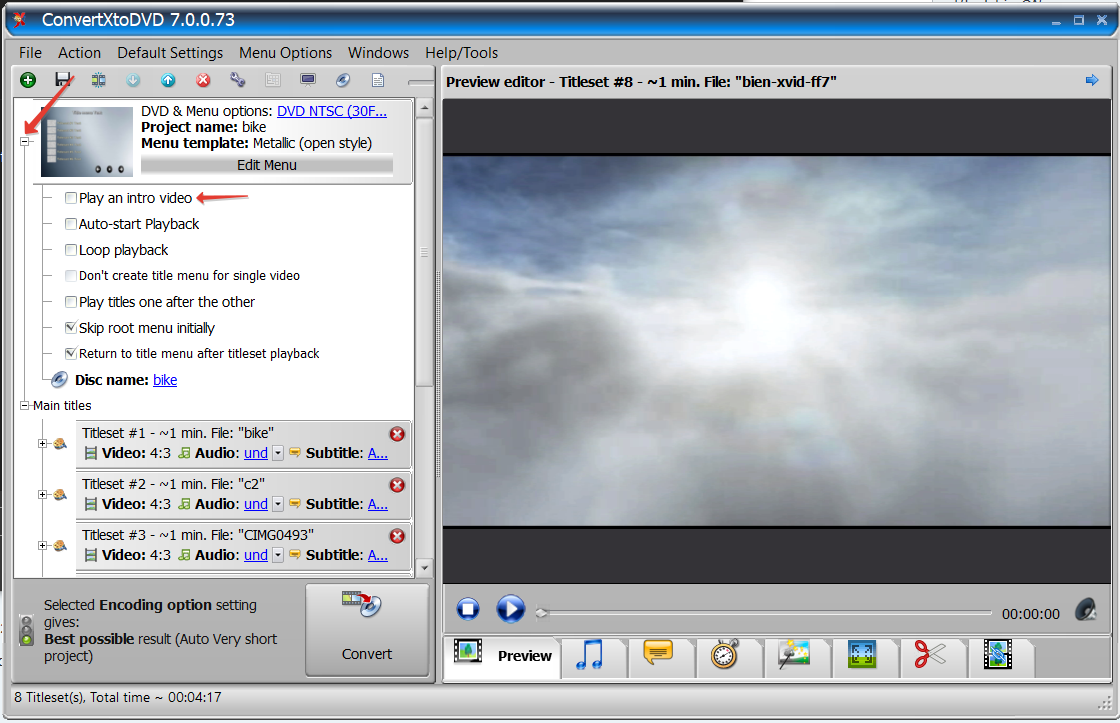Open the Cut tab with scissors icon
Image resolution: width=1120 pixels, height=723 pixels.
click(929, 654)
